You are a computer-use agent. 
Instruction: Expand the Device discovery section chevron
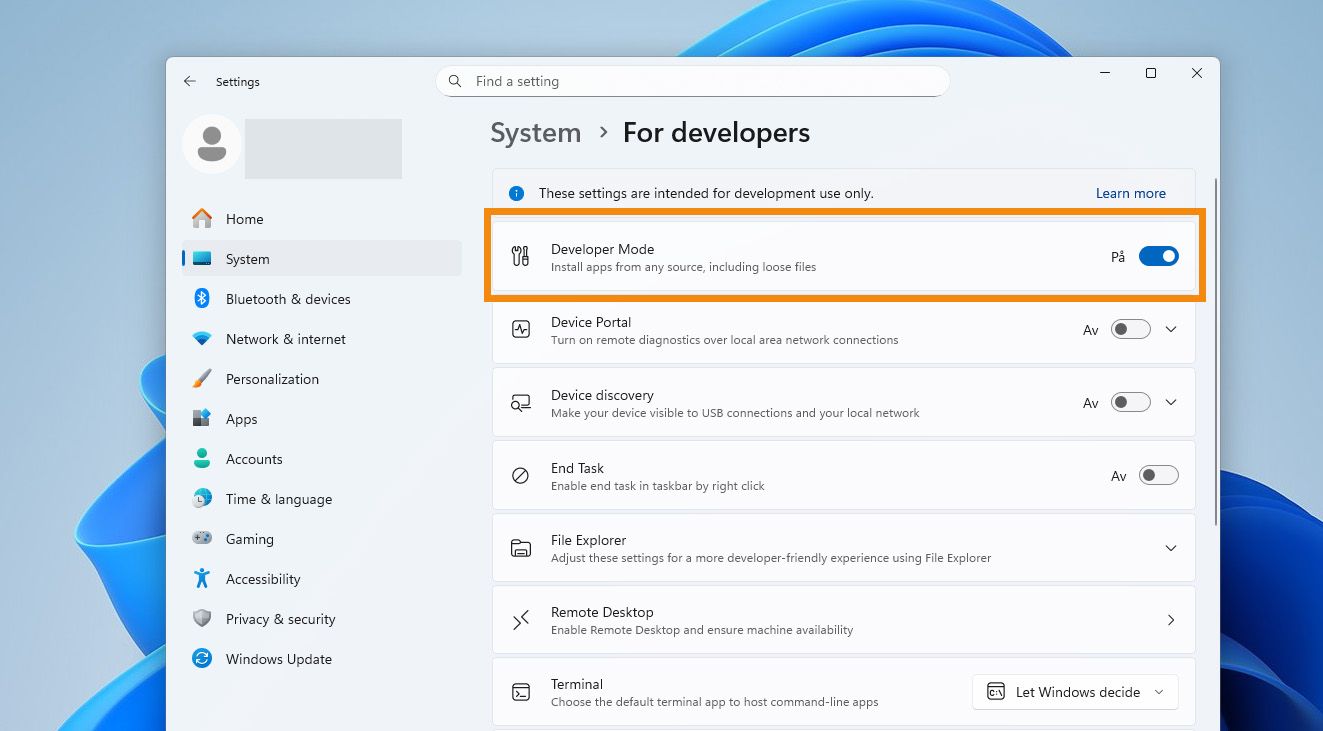(x=1171, y=403)
